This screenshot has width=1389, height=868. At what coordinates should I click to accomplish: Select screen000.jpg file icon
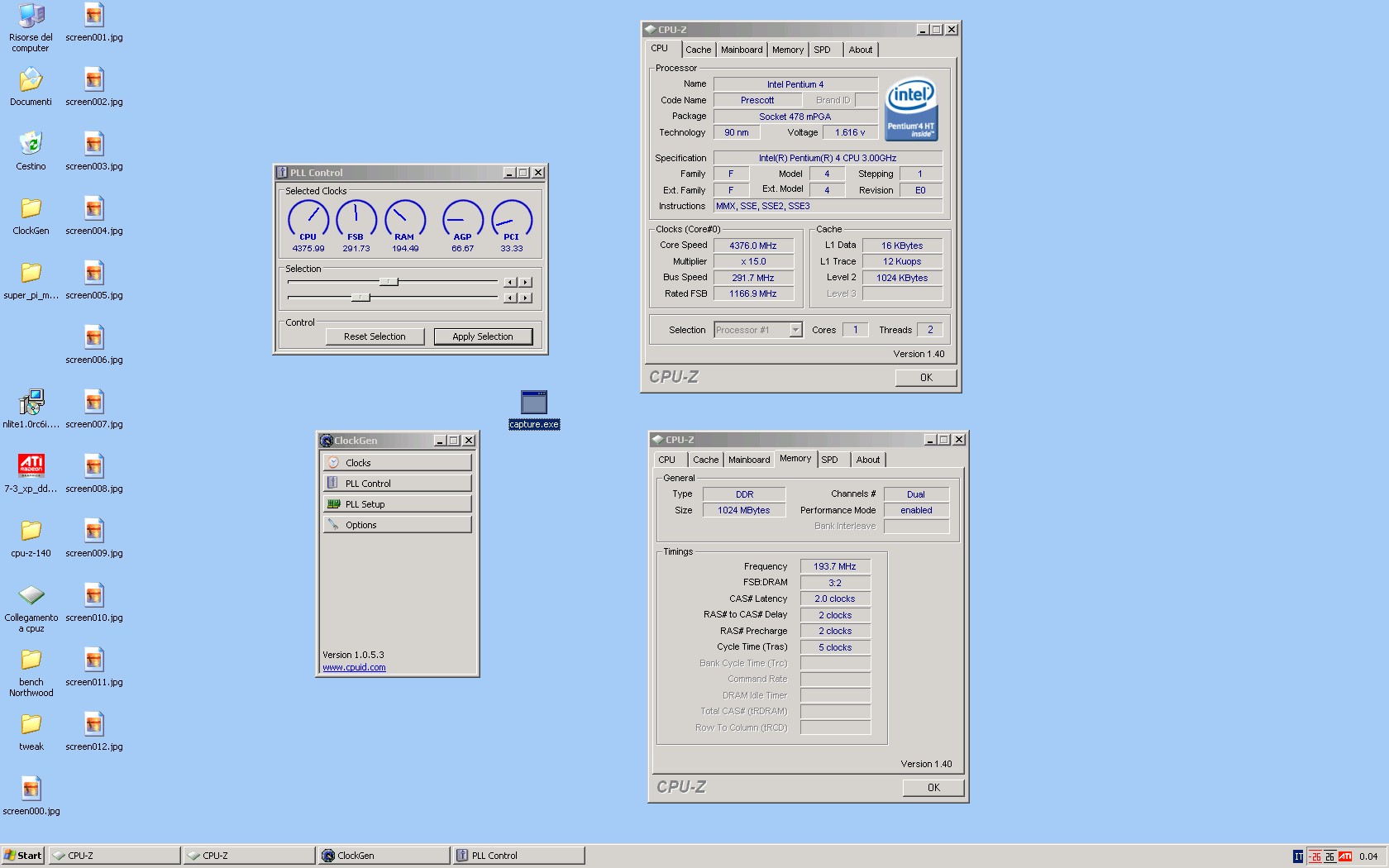[31, 788]
